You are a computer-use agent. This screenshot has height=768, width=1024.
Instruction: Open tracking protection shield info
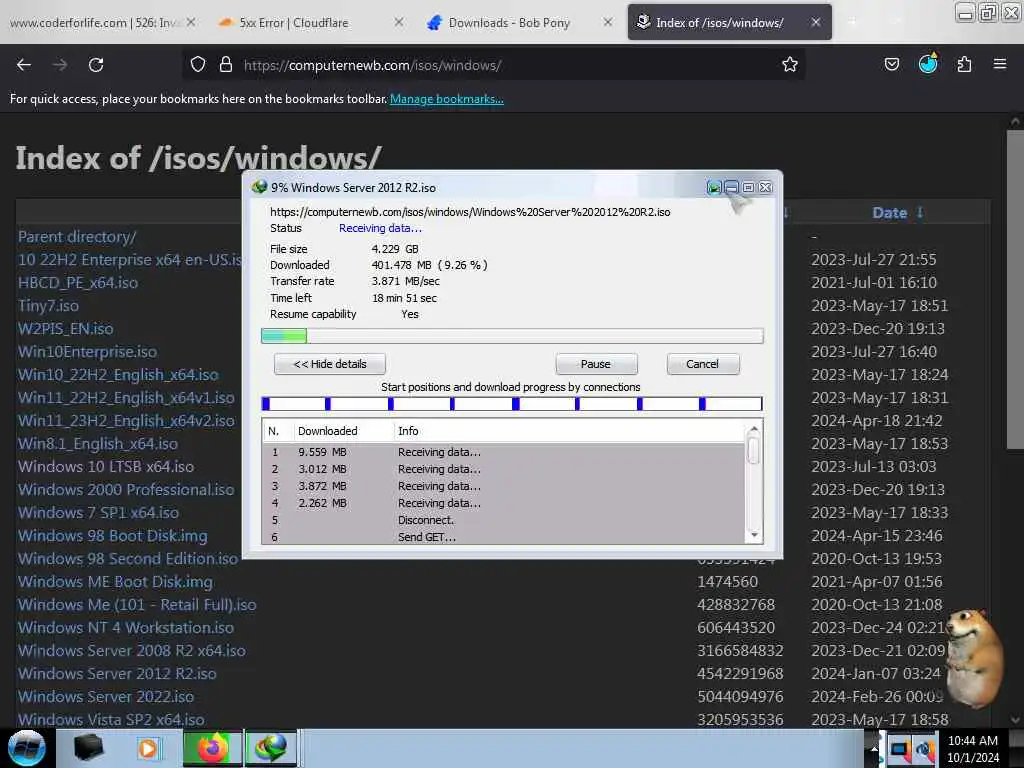click(198, 65)
